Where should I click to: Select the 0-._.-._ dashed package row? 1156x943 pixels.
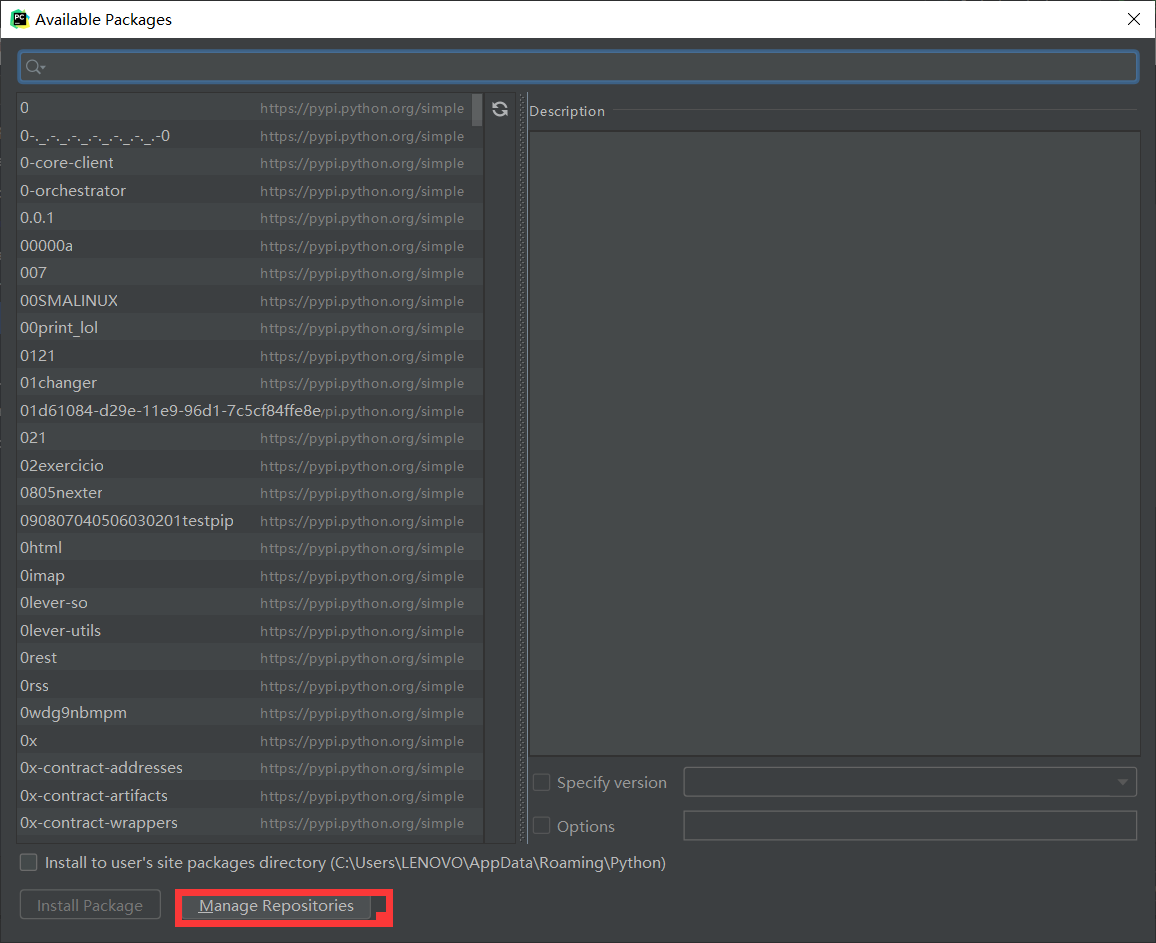250,136
